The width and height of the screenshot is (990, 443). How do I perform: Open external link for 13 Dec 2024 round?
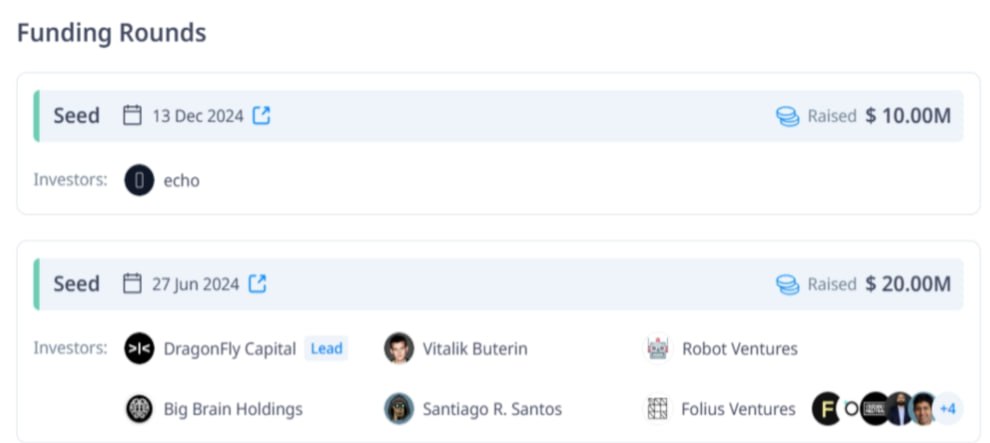(261, 115)
